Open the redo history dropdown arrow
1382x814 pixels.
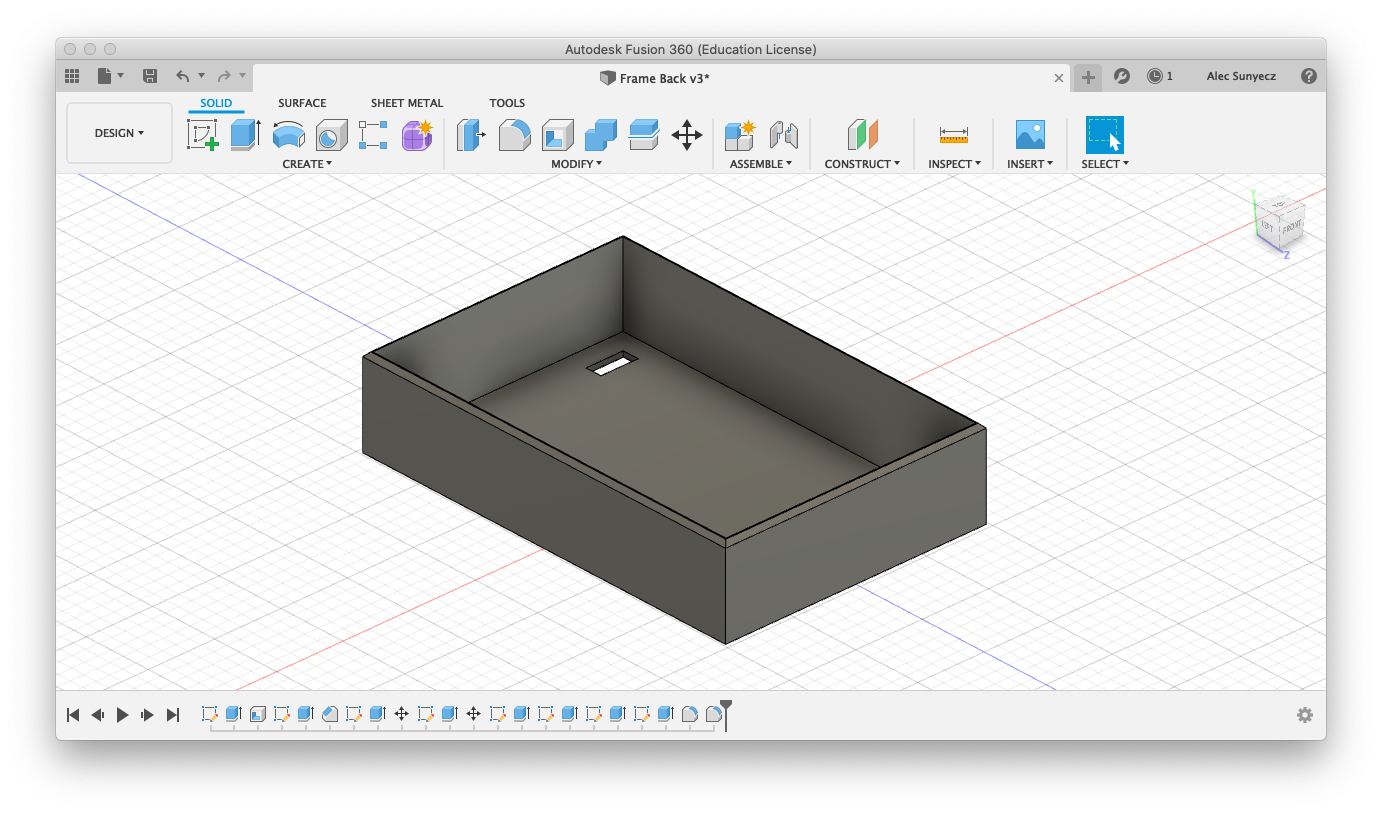coord(242,76)
